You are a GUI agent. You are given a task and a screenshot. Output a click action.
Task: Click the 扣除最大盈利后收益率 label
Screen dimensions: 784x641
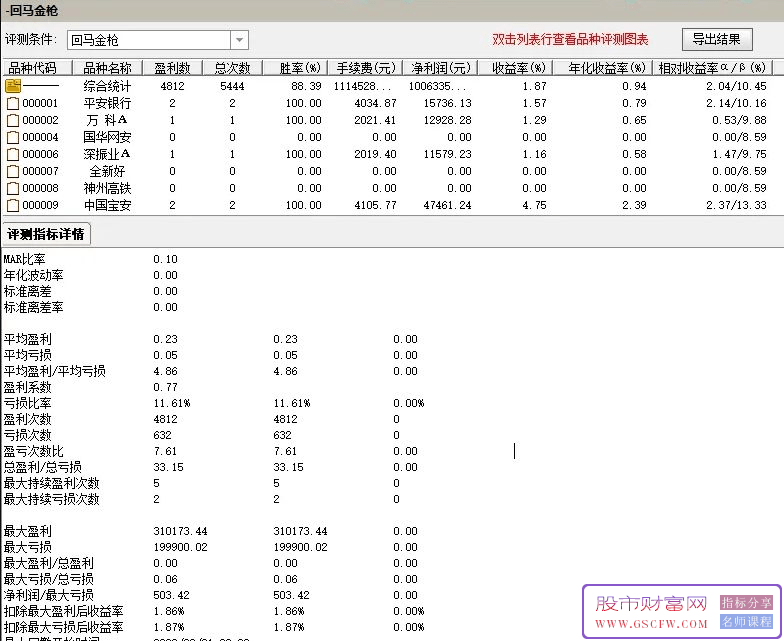[x=64, y=611]
